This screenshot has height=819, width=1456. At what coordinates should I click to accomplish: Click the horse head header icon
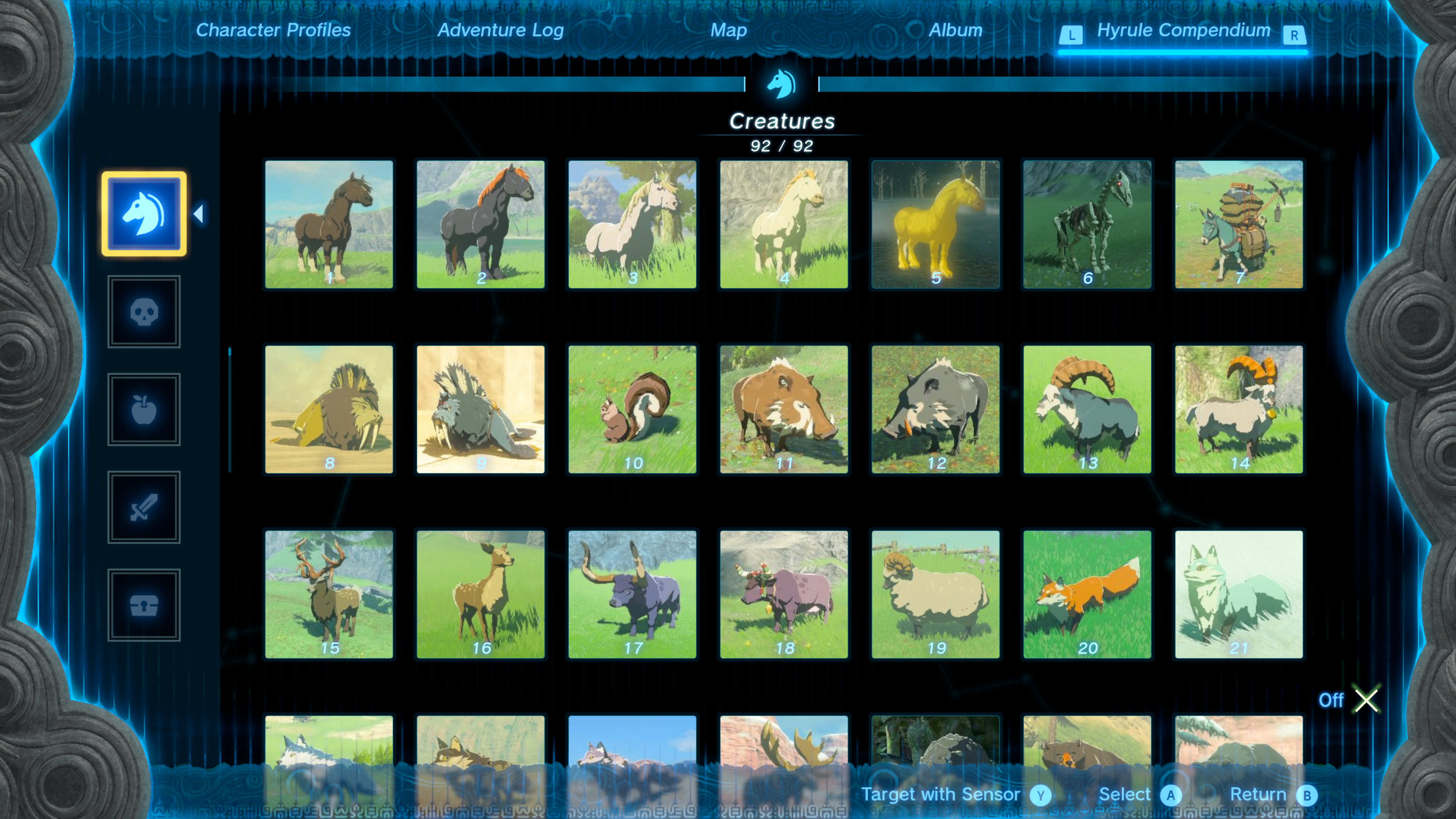(782, 85)
